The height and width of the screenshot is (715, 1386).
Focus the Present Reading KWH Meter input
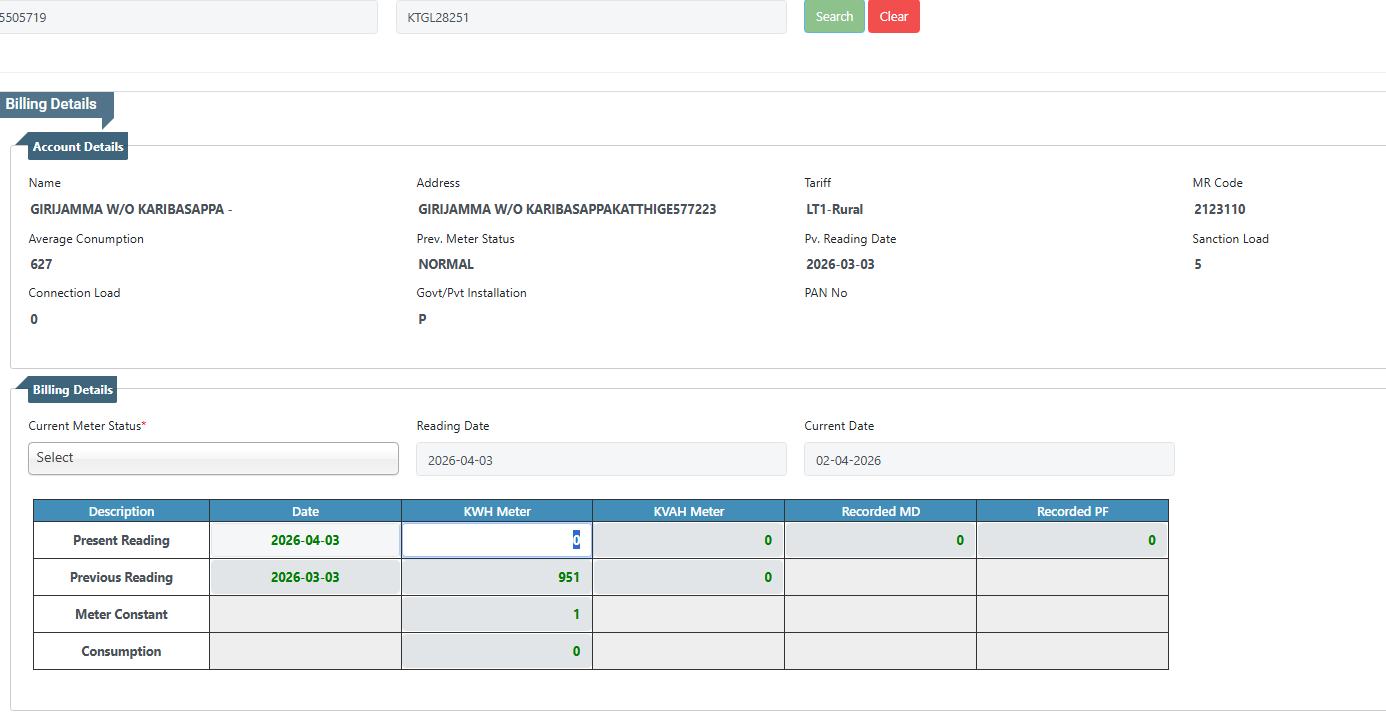click(496, 541)
